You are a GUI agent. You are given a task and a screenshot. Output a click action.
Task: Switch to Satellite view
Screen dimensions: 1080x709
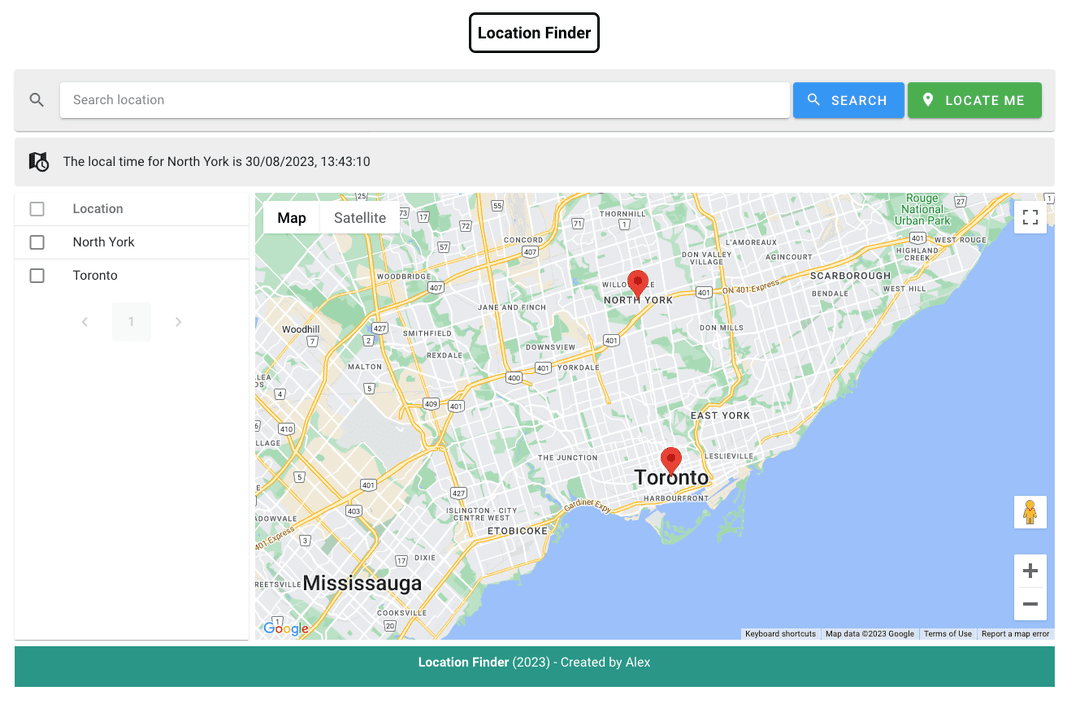point(359,217)
